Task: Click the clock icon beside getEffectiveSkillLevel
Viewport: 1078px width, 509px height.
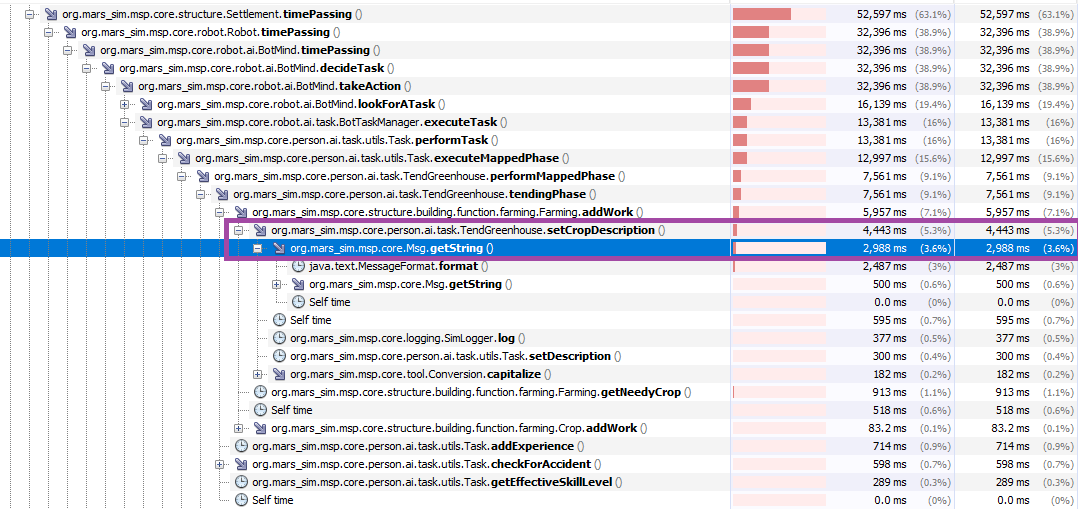Action: (241, 482)
